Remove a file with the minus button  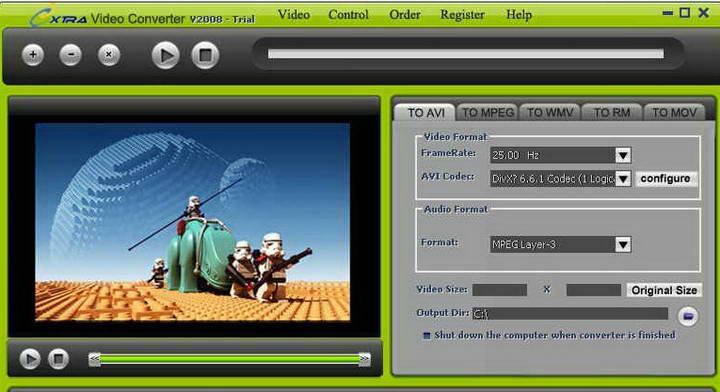(71, 55)
